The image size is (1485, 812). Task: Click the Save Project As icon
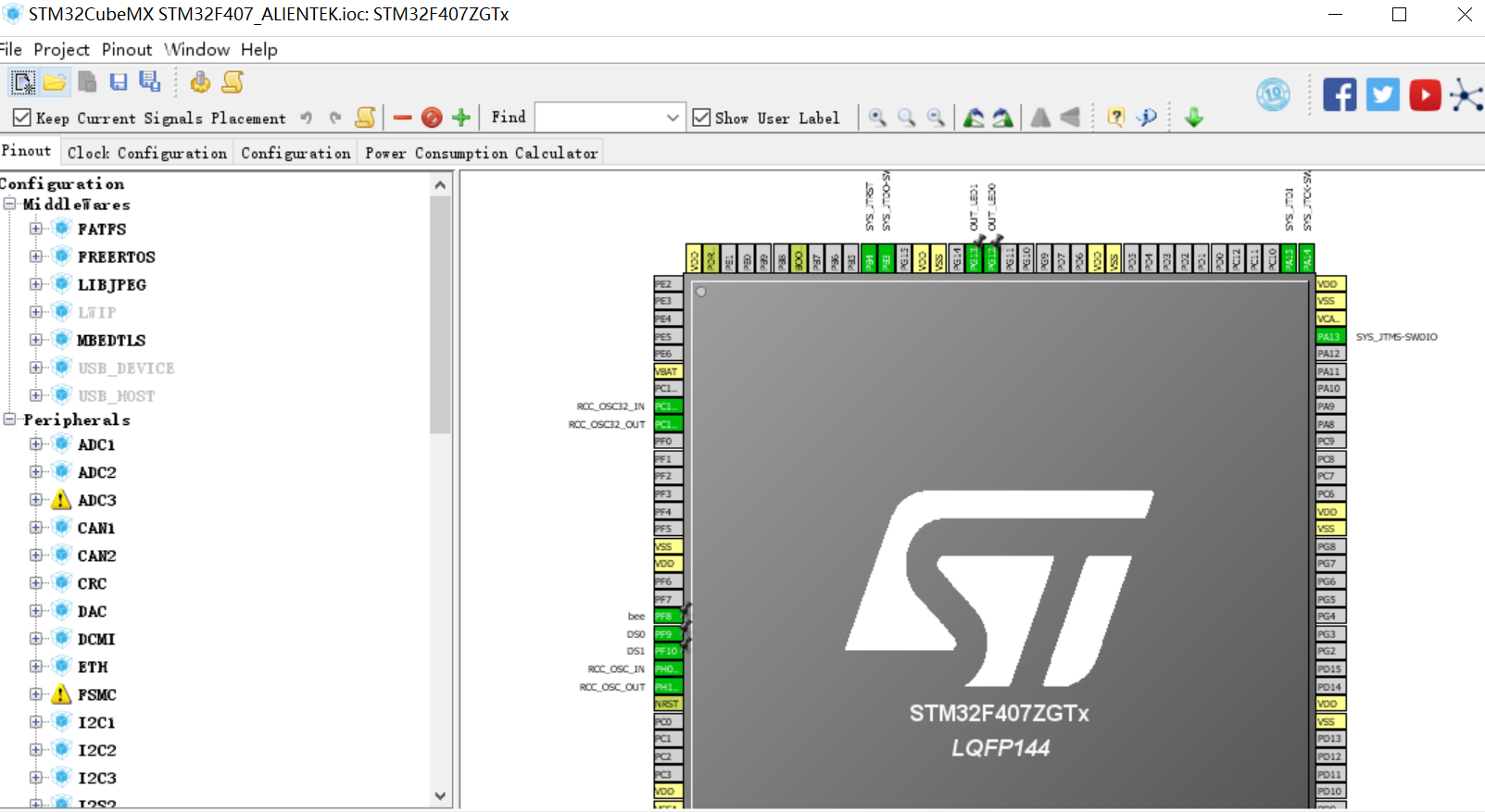(149, 81)
